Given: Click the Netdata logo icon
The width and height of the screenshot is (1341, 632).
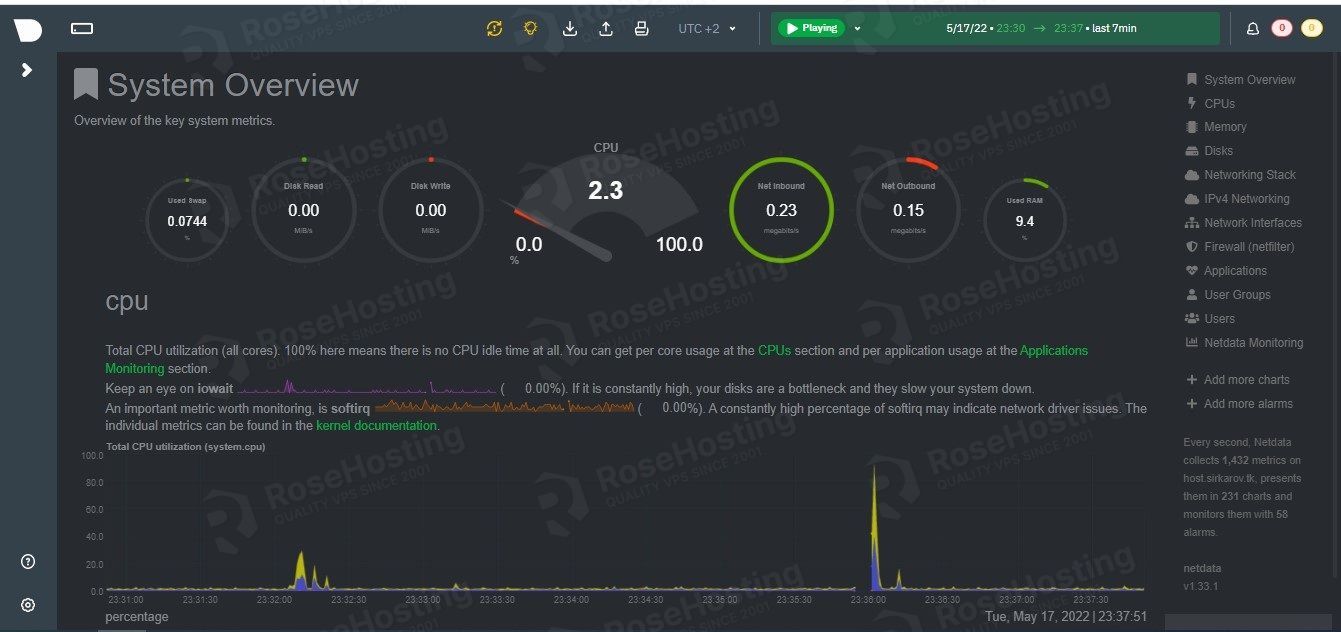Looking at the screenshot, I should (28, 30).
